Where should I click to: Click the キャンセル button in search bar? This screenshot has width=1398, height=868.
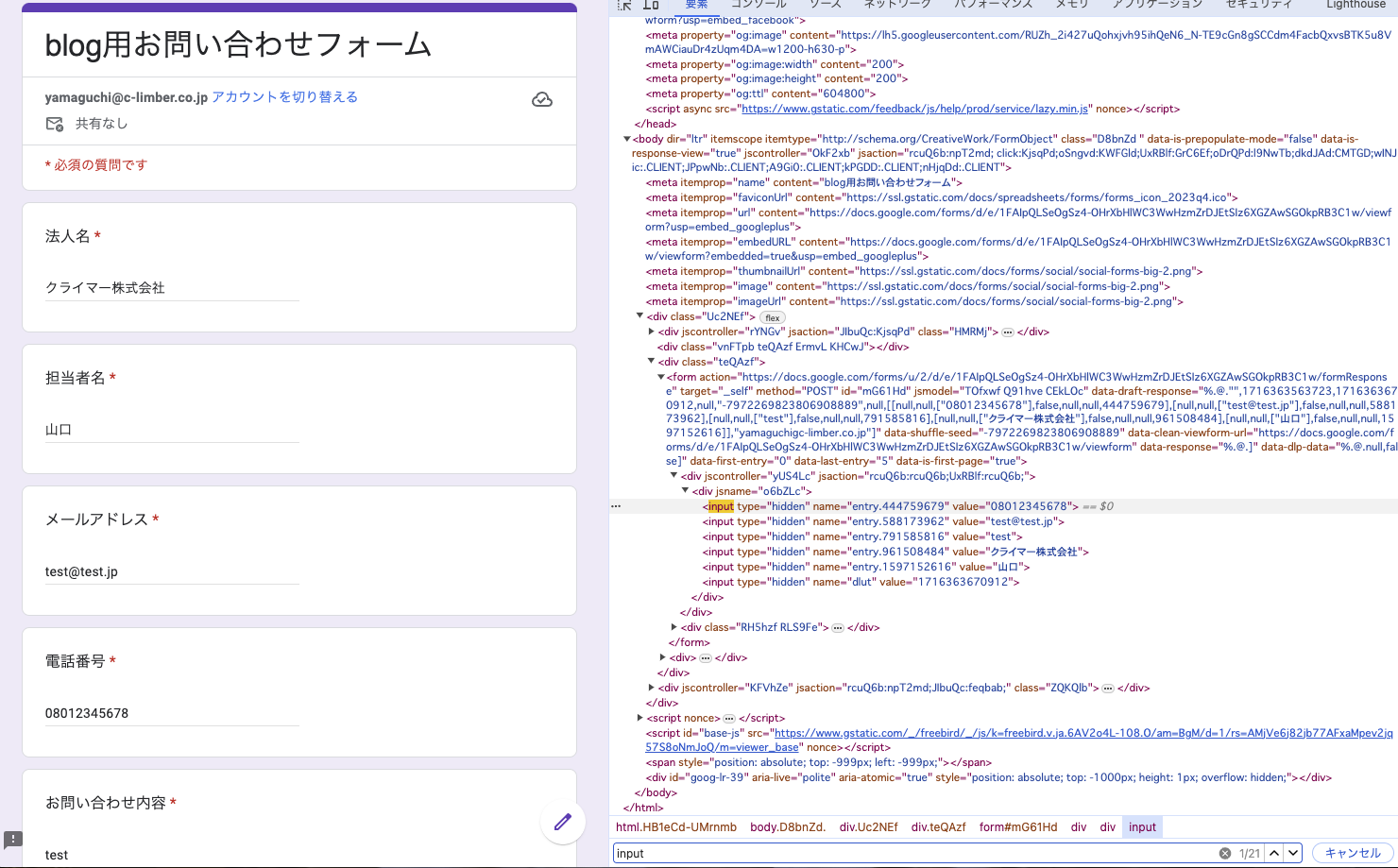click(x=1353, y=853)
